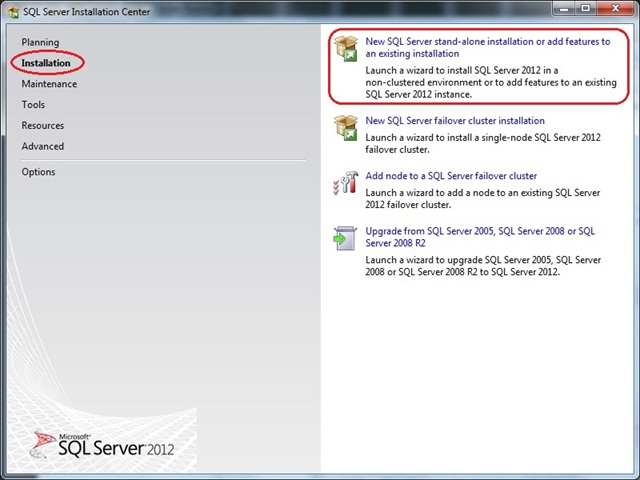Click the SQL Server title bar icon

pyautogui.click(x=13, y=12)
